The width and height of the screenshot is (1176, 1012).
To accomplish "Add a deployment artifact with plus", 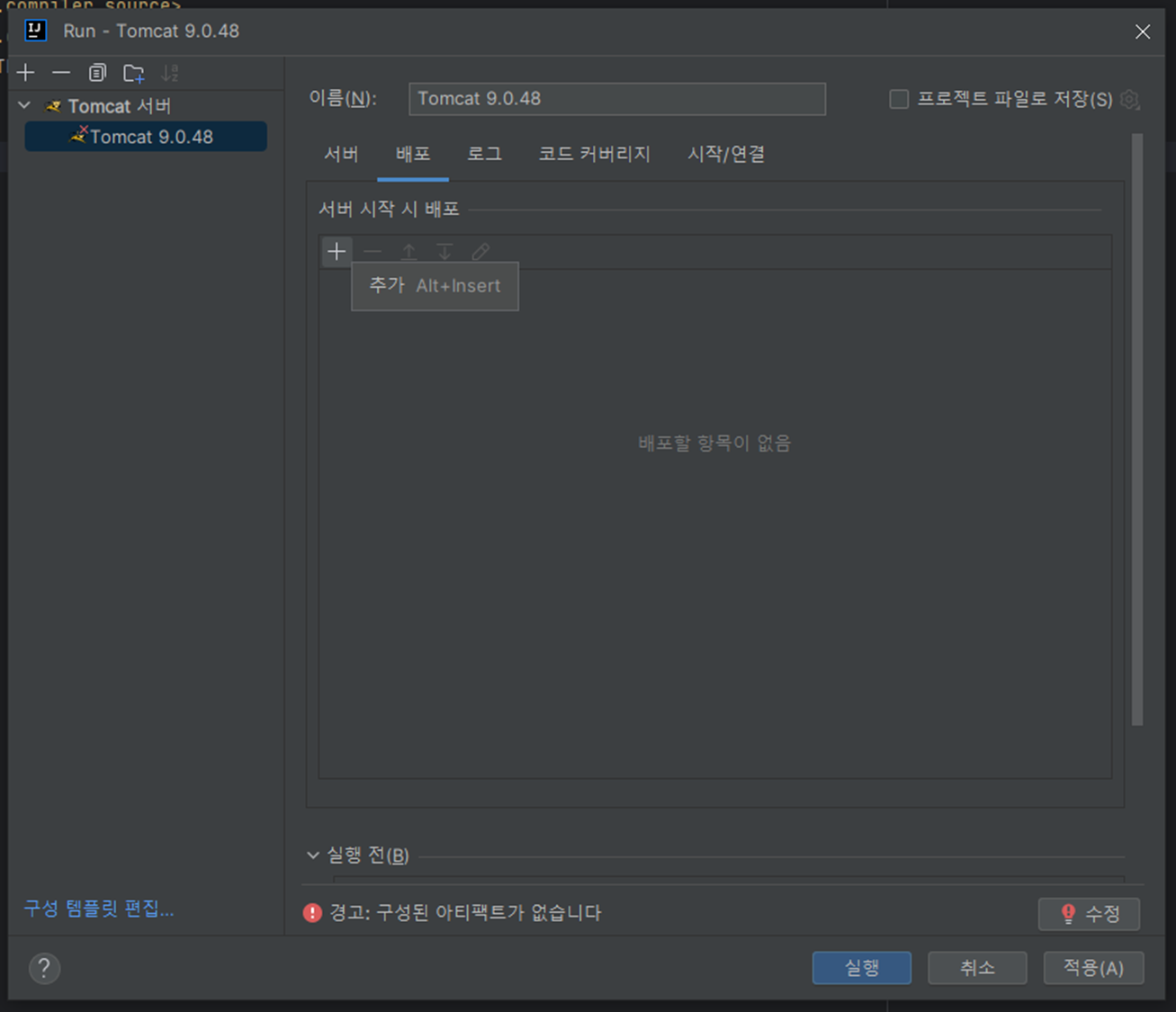I will click(337, 252).
